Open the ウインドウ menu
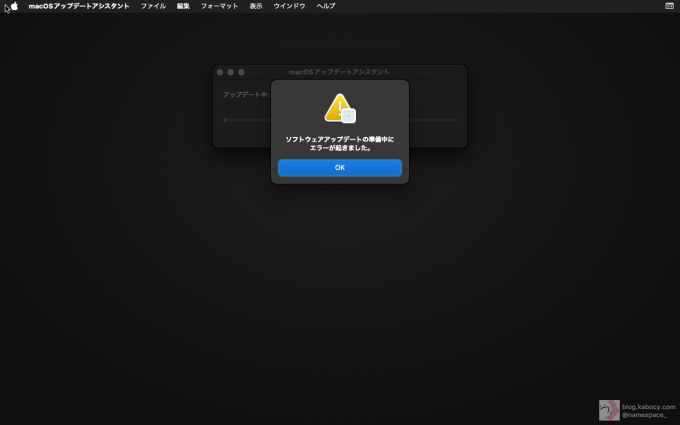Image resolution: width=680 pixels, height=425 pixels. 289,6
